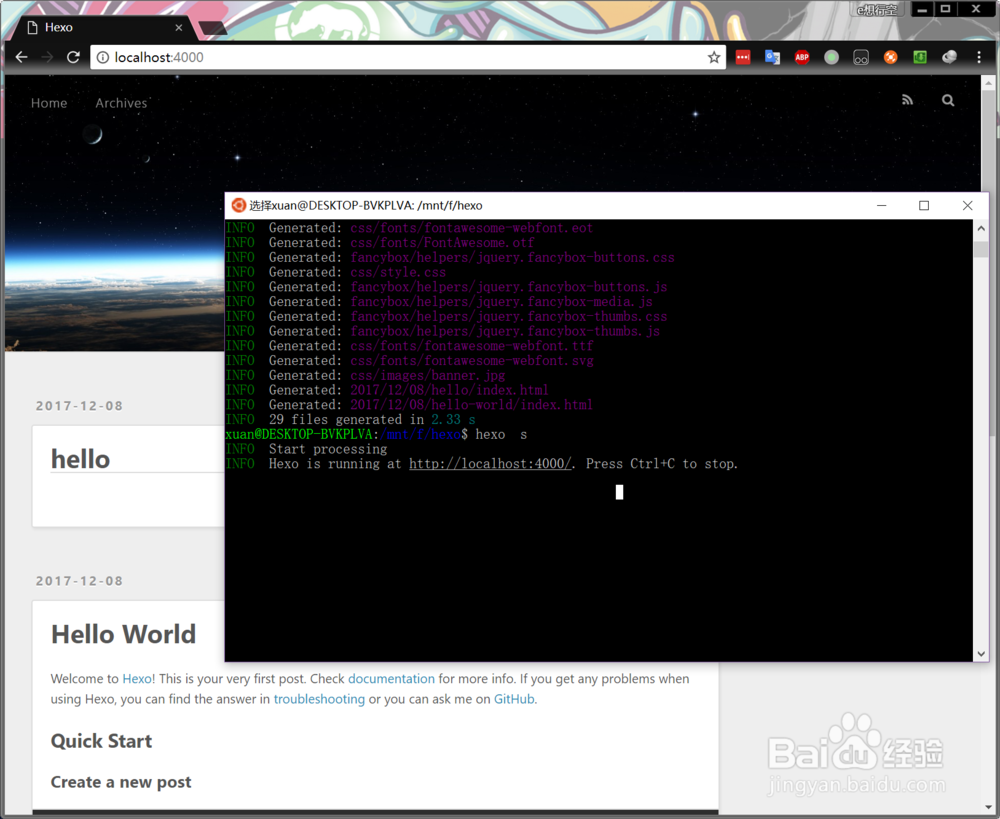Click the browser page scrollbar down arrow

989,807
